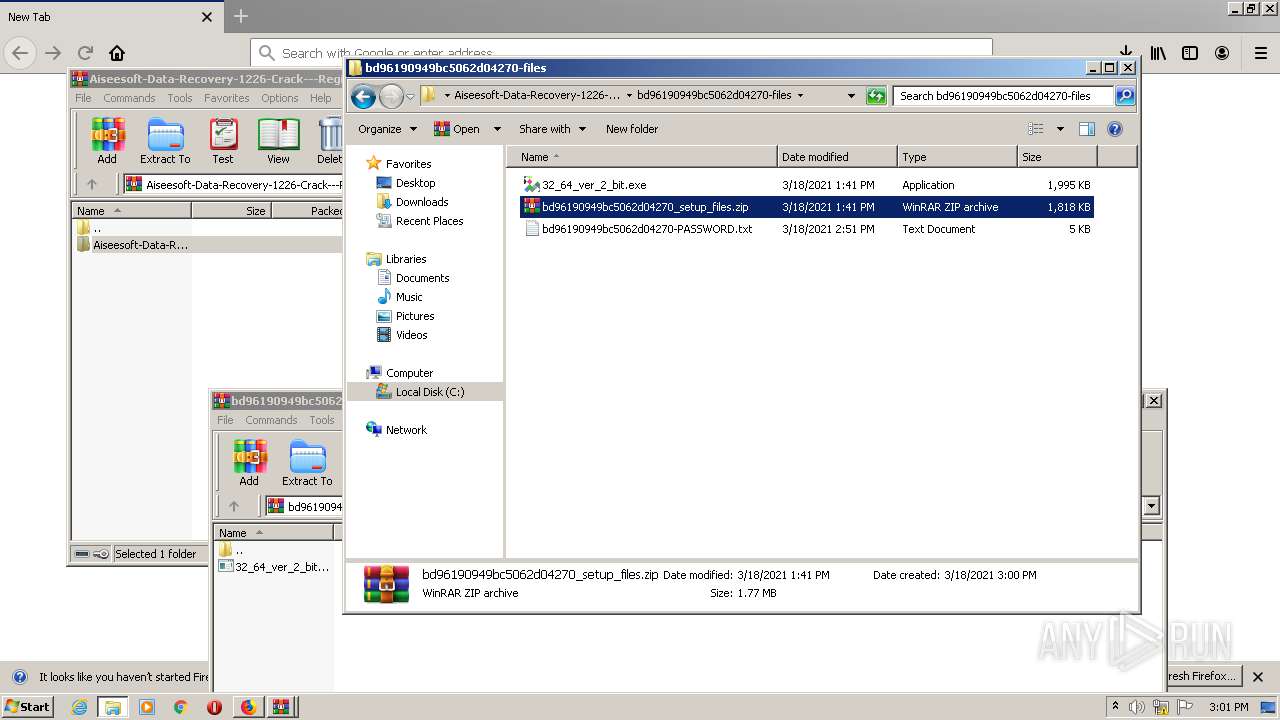This screenshot has height=720, width=1280.
Task: Open recent pages dropdown next to forward arrow
Action: point(410,97)
